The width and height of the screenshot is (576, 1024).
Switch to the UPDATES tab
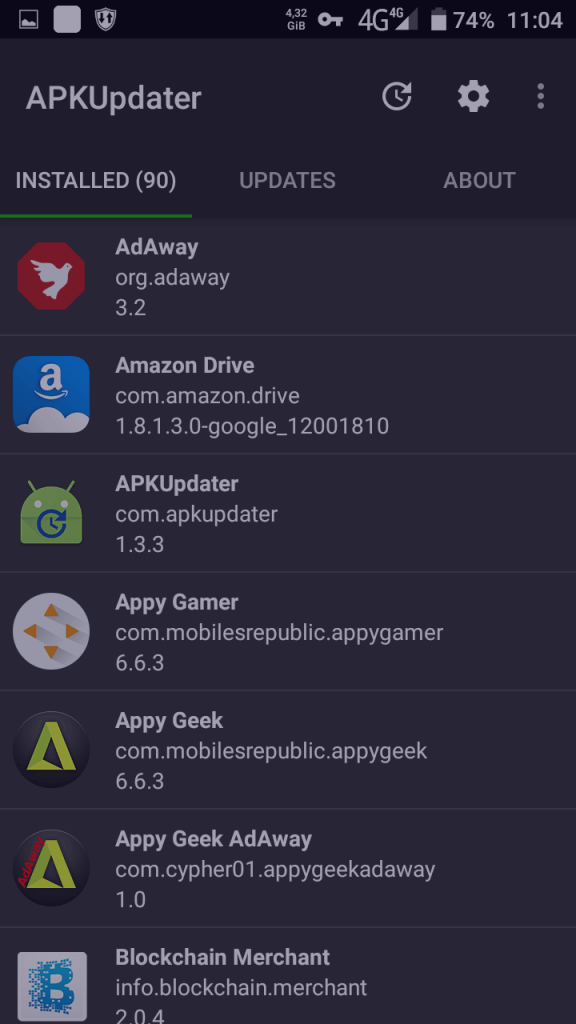tap(287, 180)
